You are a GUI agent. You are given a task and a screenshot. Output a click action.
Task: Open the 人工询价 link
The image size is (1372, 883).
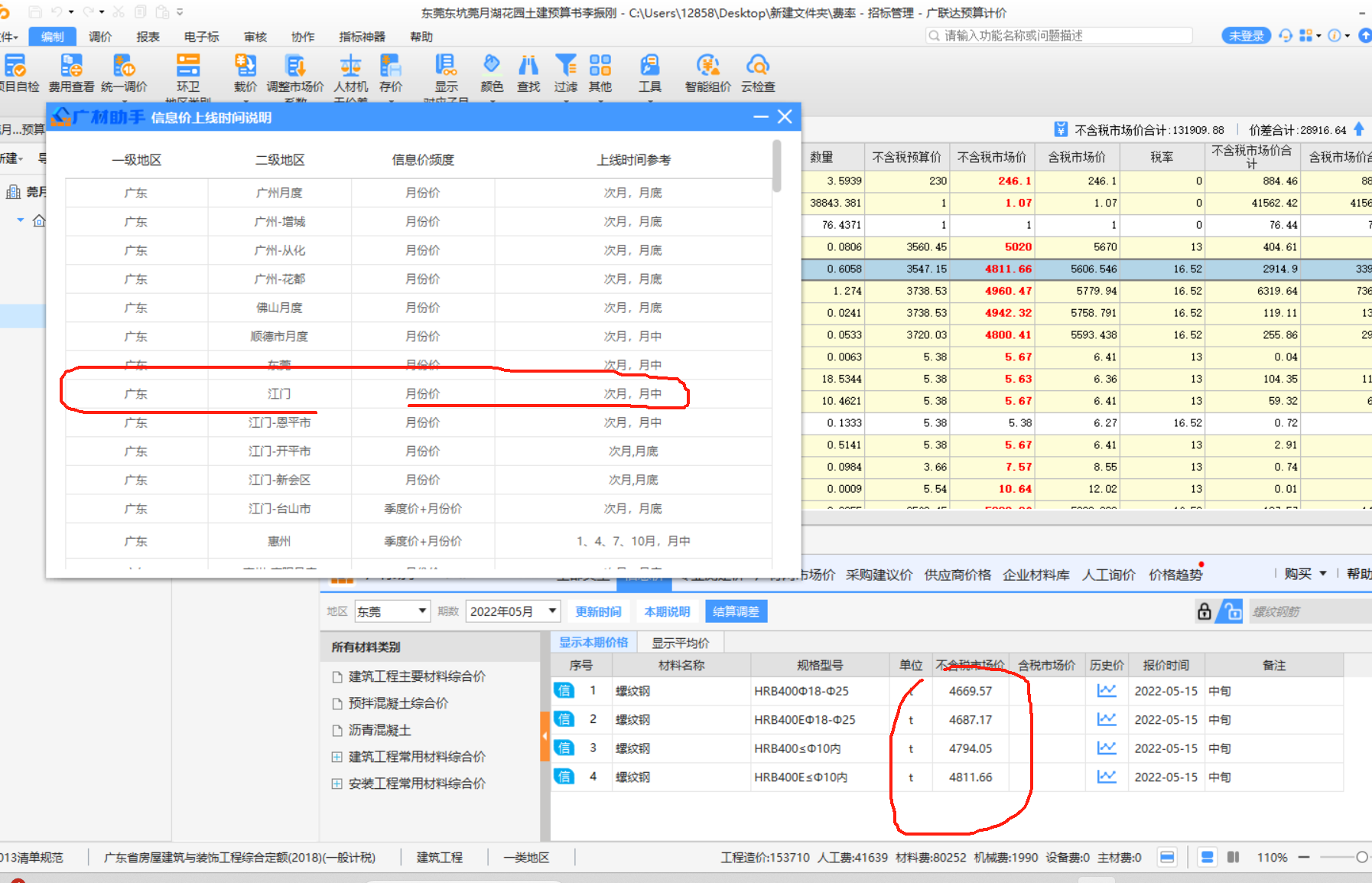(1109, 575)
